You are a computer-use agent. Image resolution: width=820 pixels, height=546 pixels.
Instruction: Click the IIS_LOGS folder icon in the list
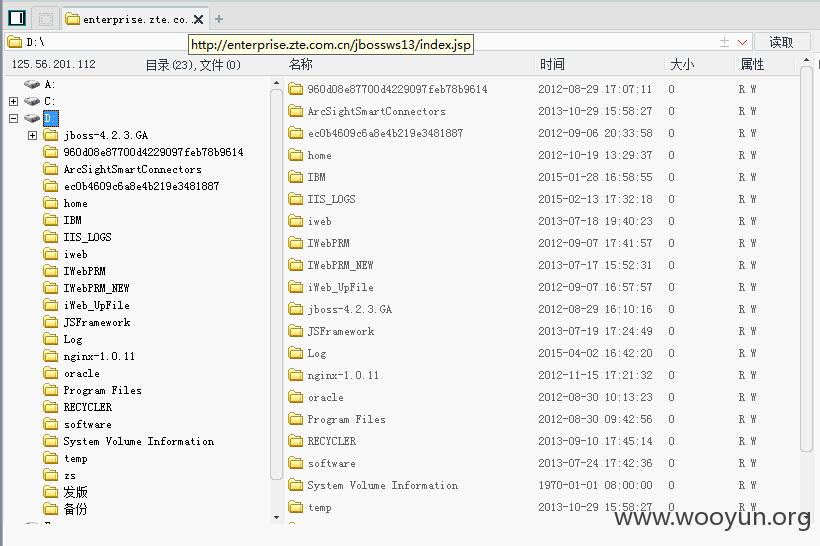(x=295, y=199)
